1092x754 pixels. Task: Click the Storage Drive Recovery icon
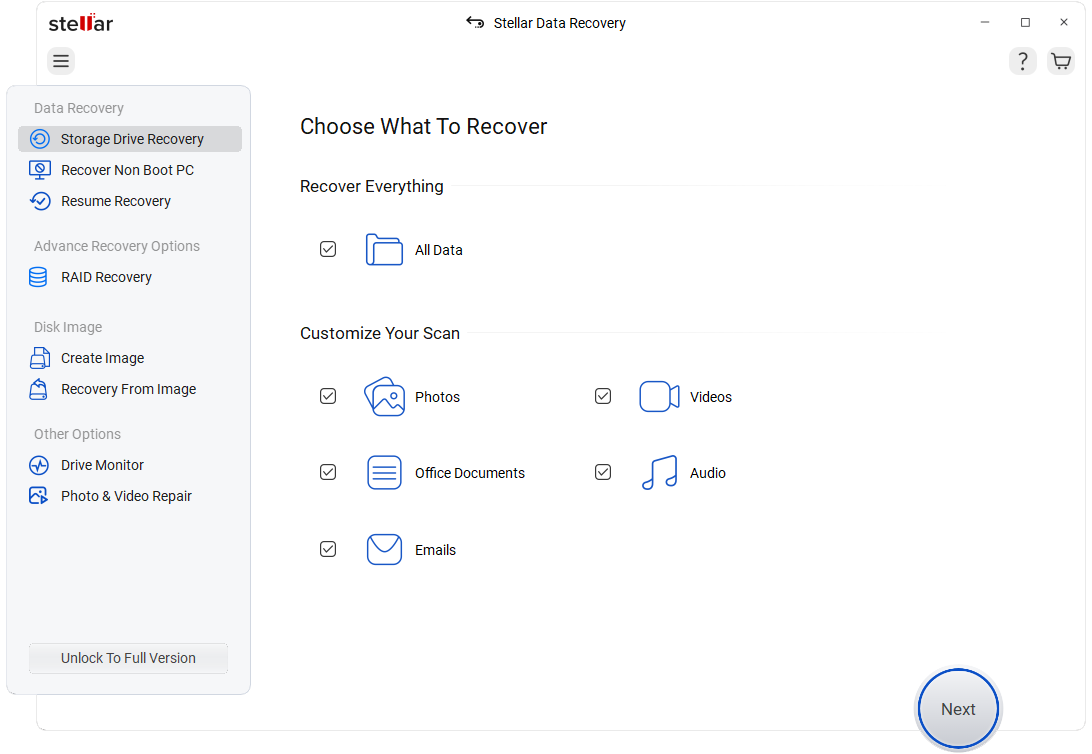(x=40, y=139)
